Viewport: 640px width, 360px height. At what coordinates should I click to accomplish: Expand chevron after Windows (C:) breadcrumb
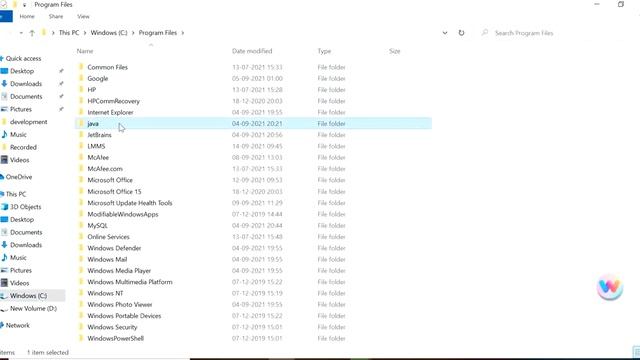[133, 33]
